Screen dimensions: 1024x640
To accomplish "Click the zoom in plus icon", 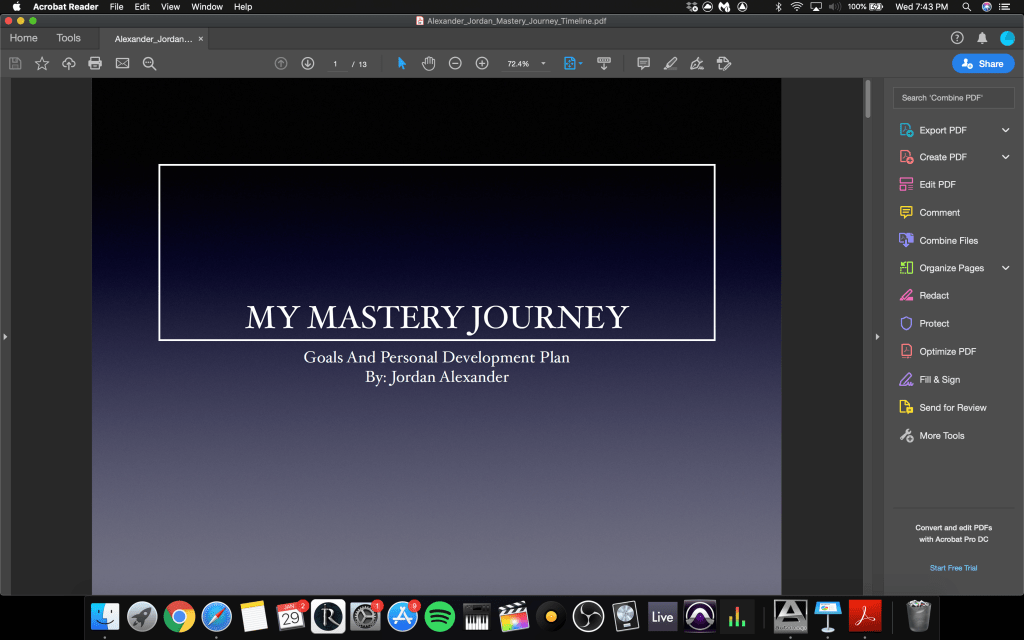I will point(482,63).
